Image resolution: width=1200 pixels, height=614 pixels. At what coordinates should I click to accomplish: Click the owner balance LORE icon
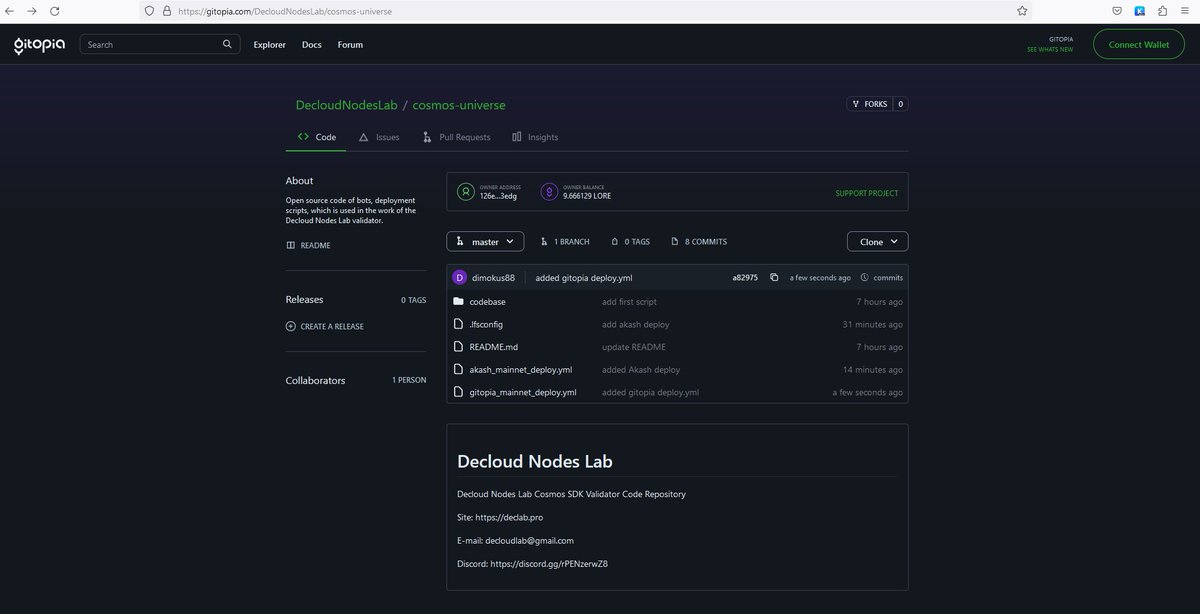[549, 192]
